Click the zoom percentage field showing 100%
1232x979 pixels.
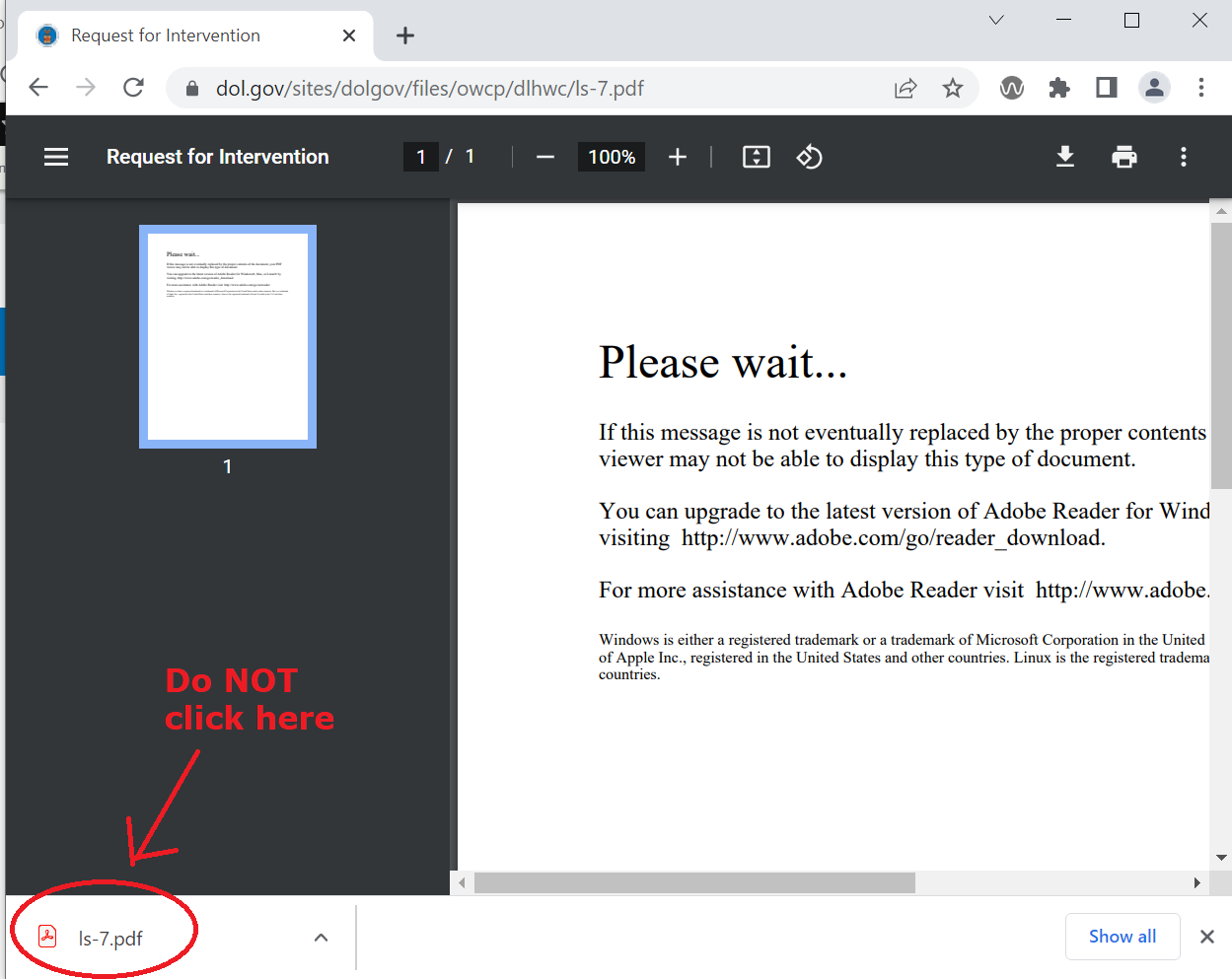point(612,157)
